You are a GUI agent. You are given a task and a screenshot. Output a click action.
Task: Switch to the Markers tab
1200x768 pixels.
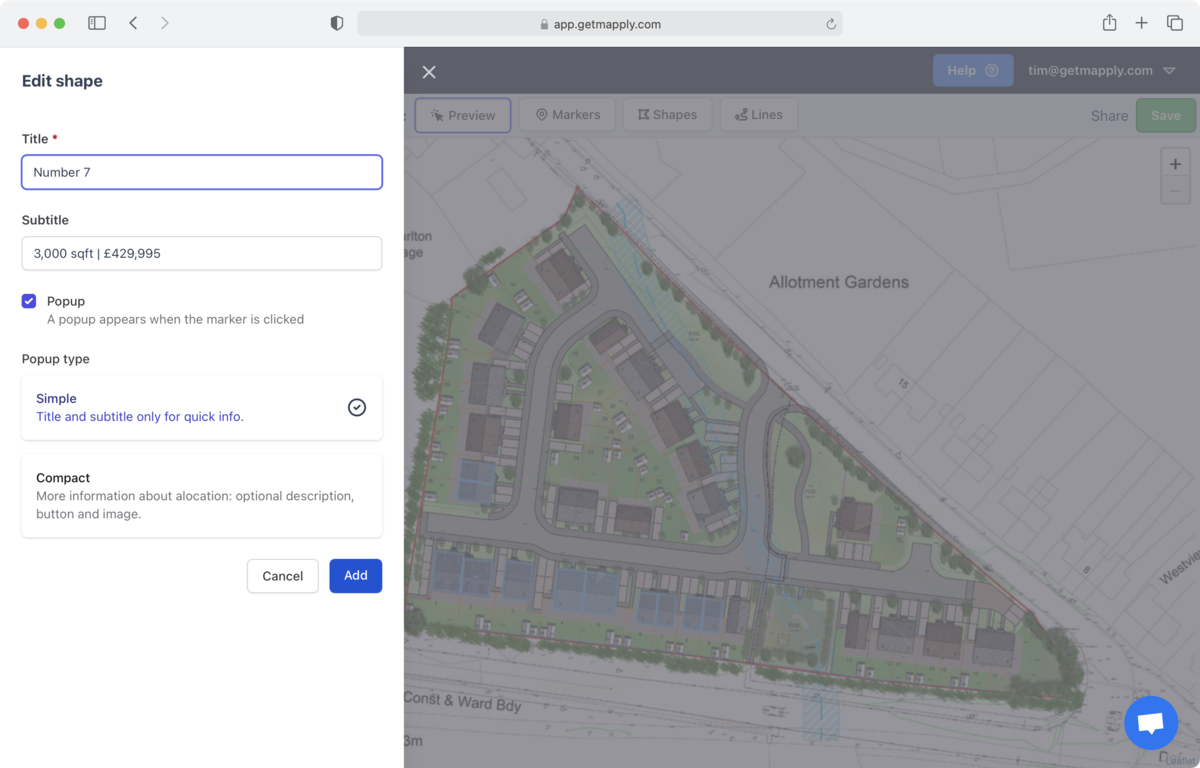tap(567, 114)
